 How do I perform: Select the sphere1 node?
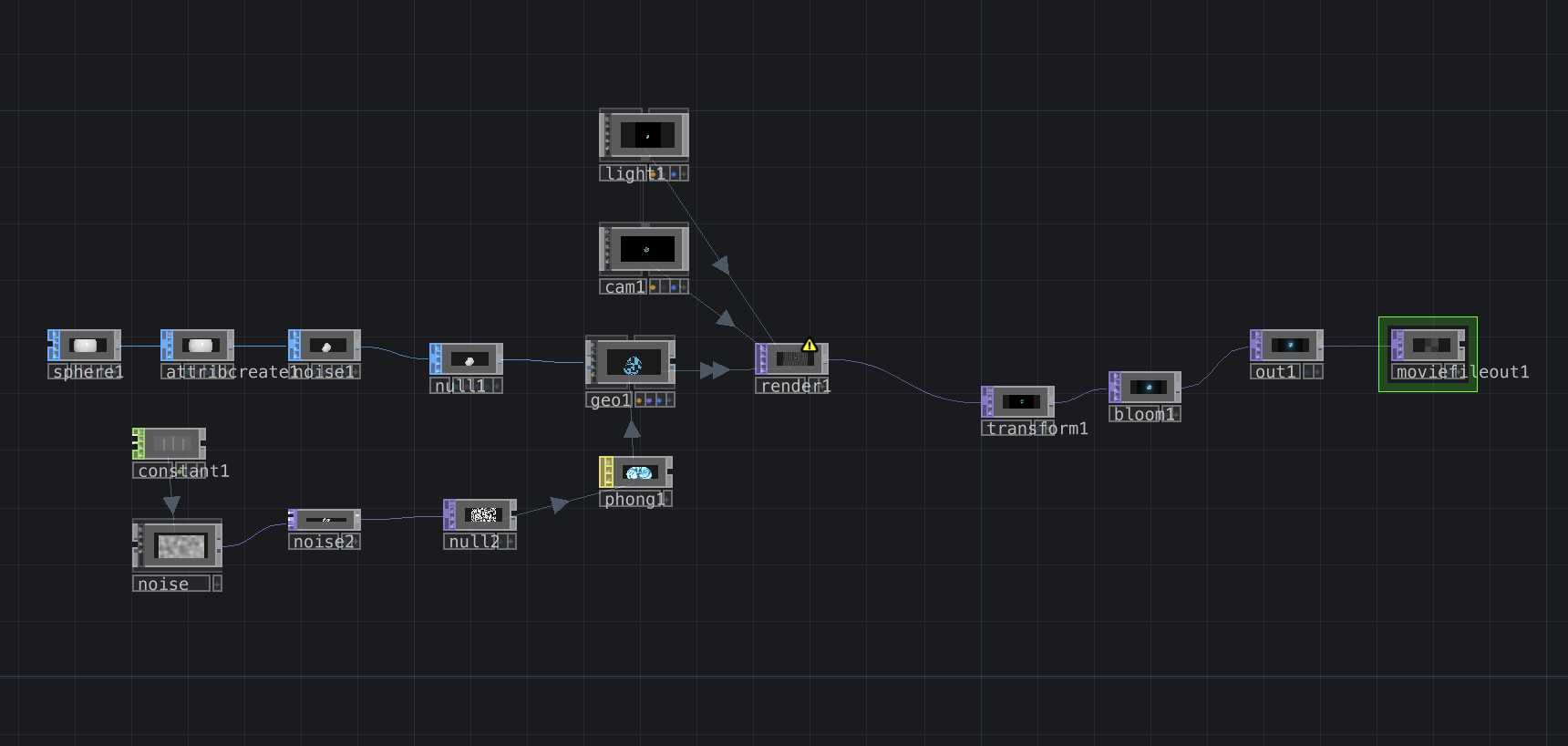(85, 346)
